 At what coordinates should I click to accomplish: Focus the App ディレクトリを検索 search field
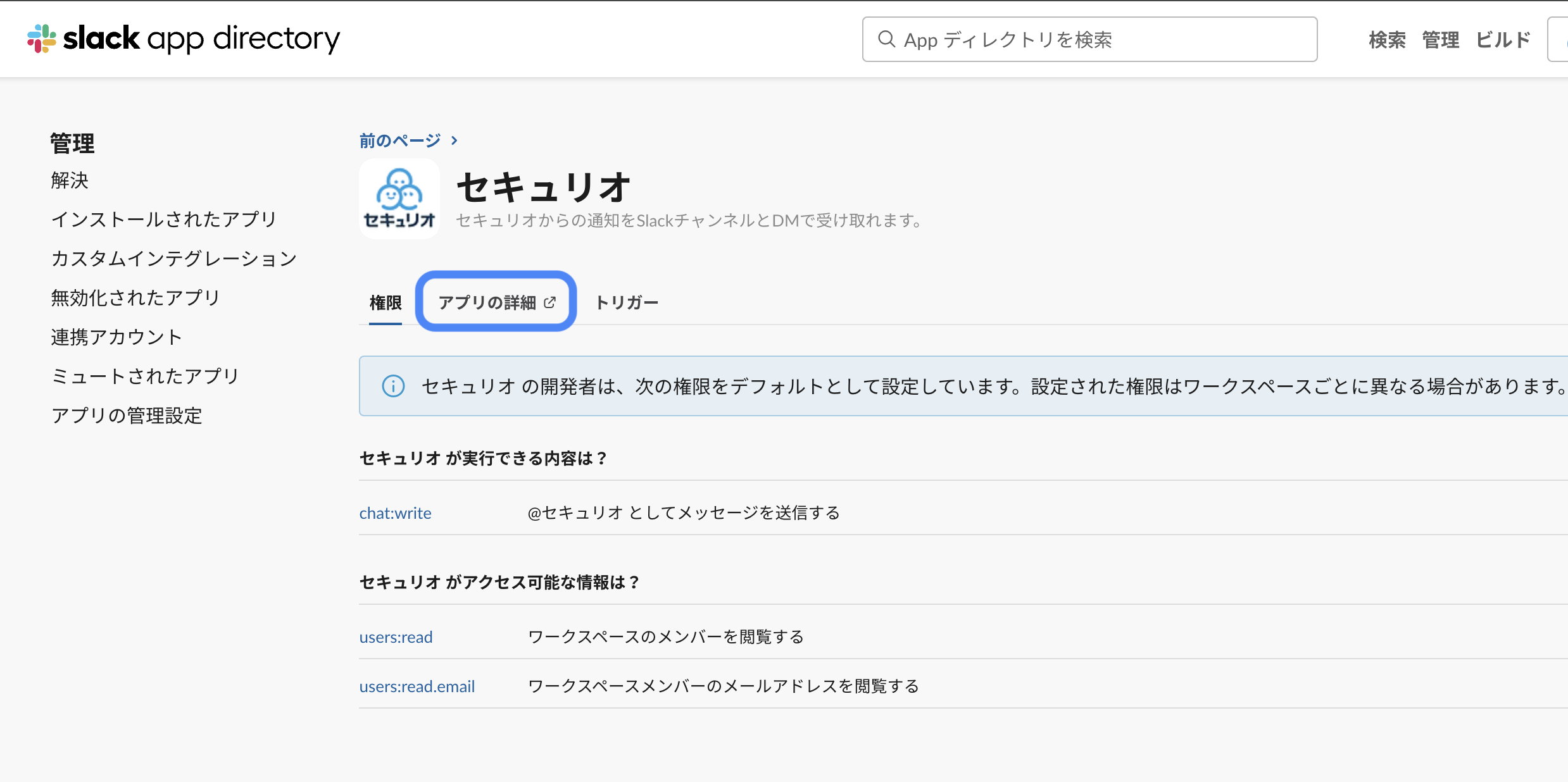[1089, 39]
